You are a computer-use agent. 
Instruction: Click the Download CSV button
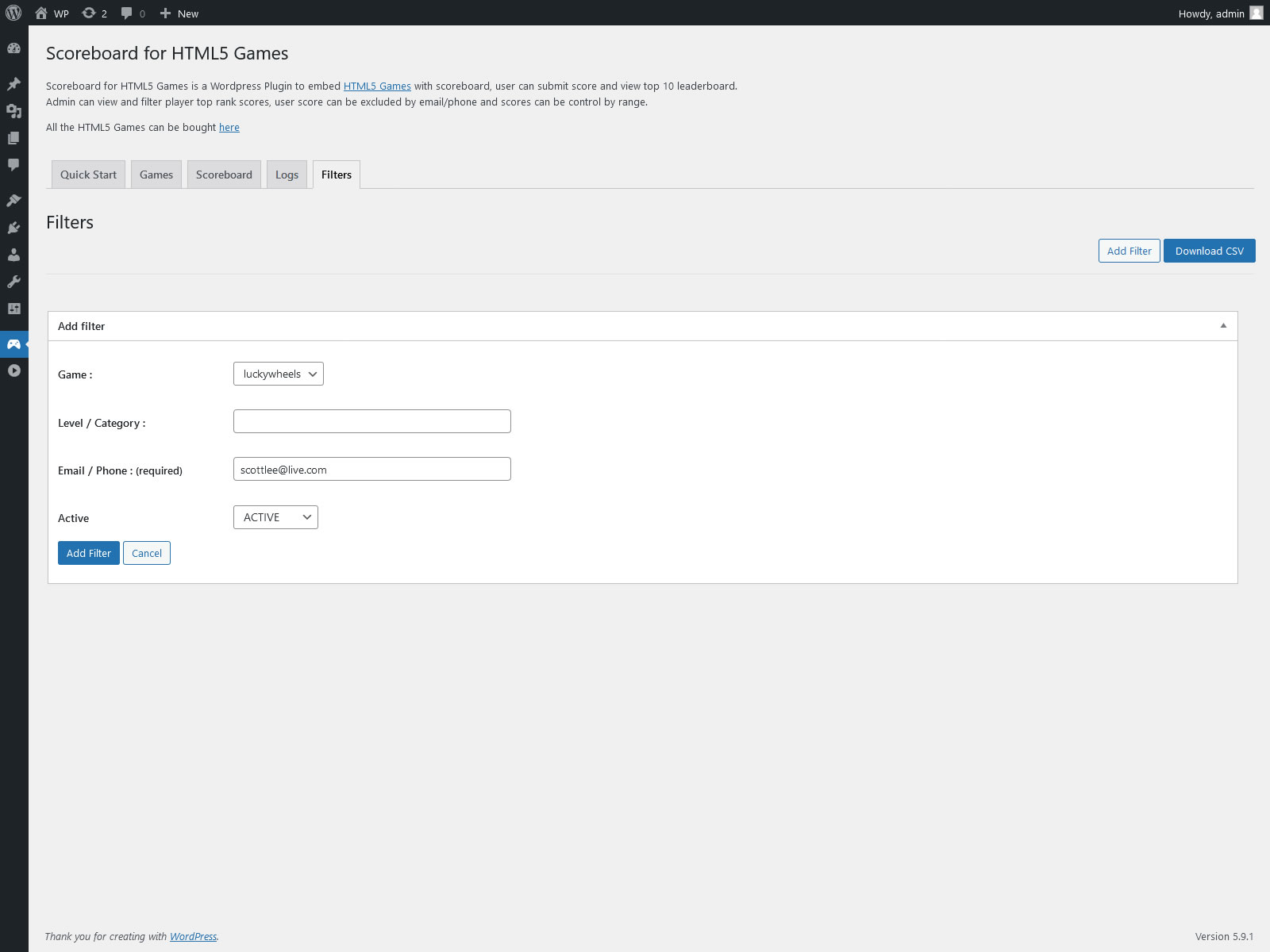click(1209, 251)
